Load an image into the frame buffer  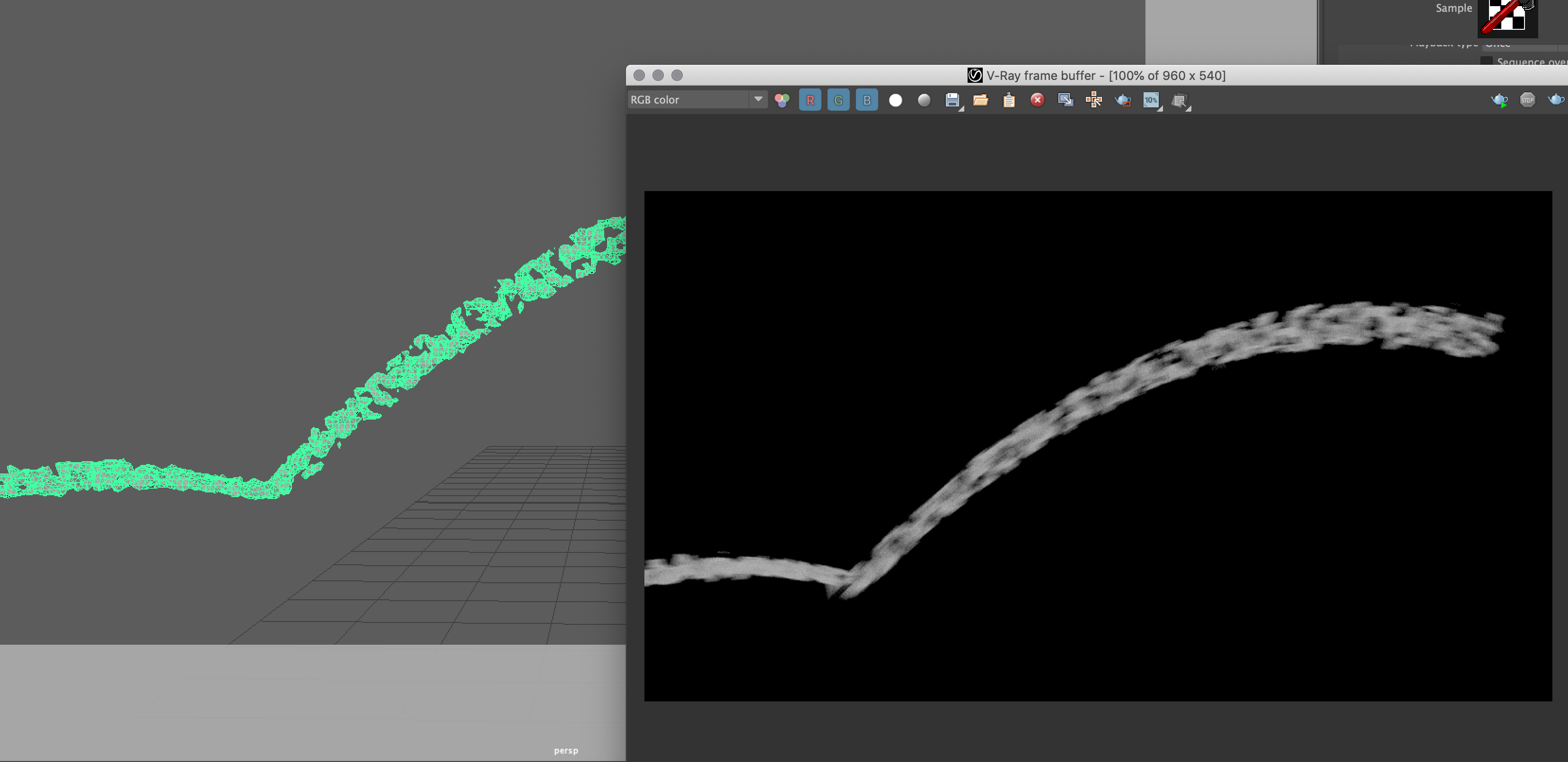coord(981,100)
